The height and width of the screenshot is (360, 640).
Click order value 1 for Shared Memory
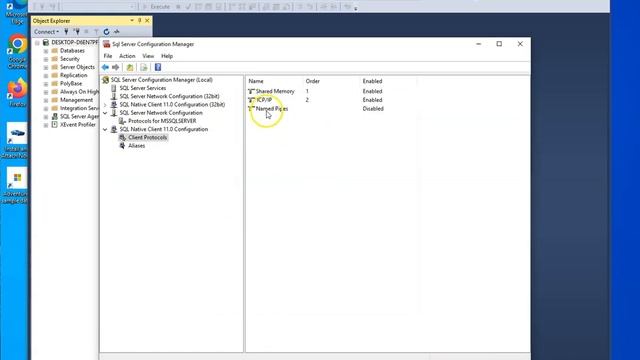pos(307,91)
